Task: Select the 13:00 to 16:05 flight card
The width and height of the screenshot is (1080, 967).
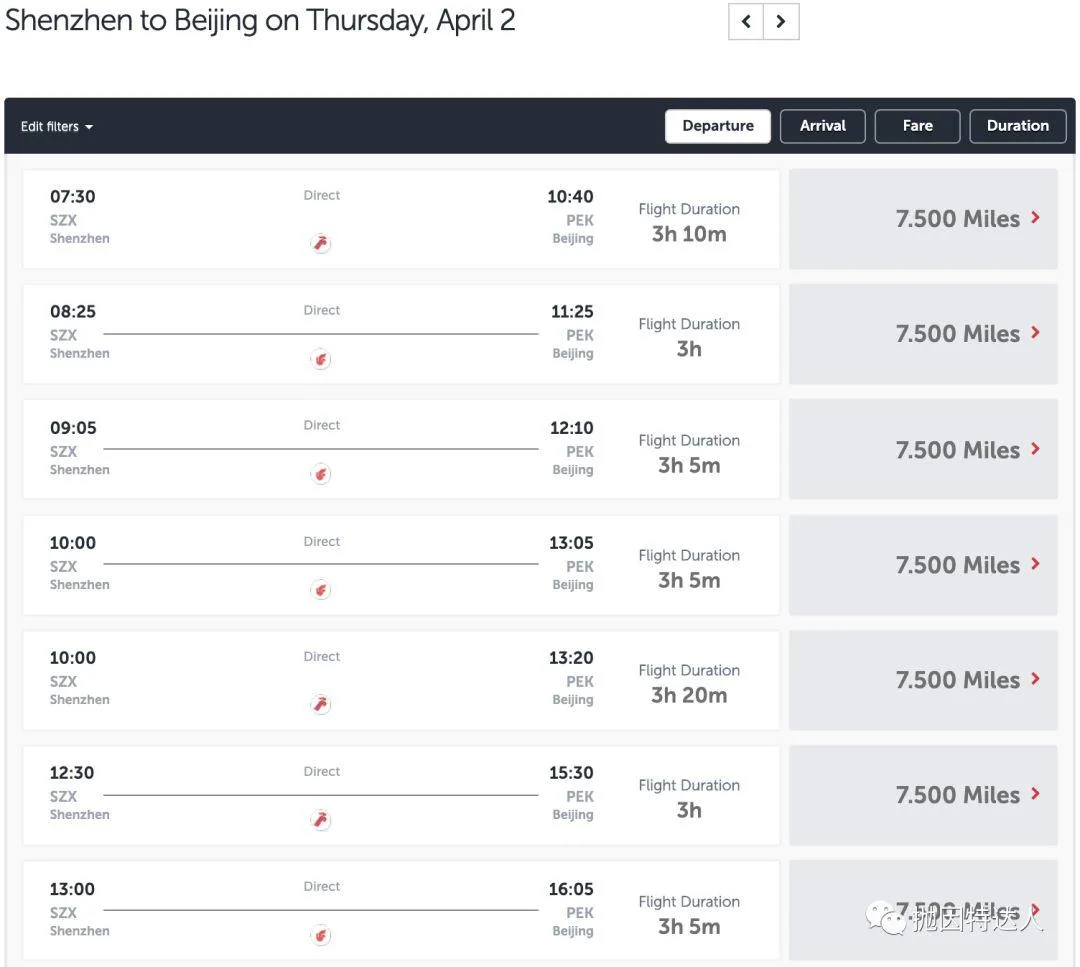Action: tap(400, 910)
